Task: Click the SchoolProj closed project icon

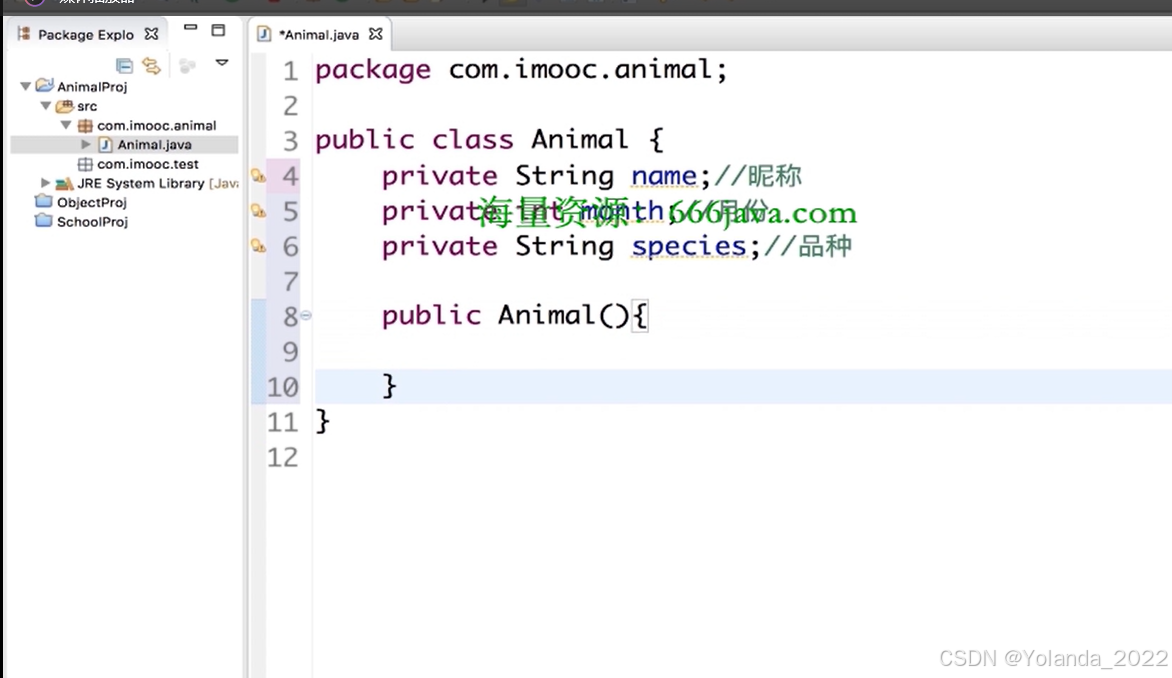Action: coord(44,221)
